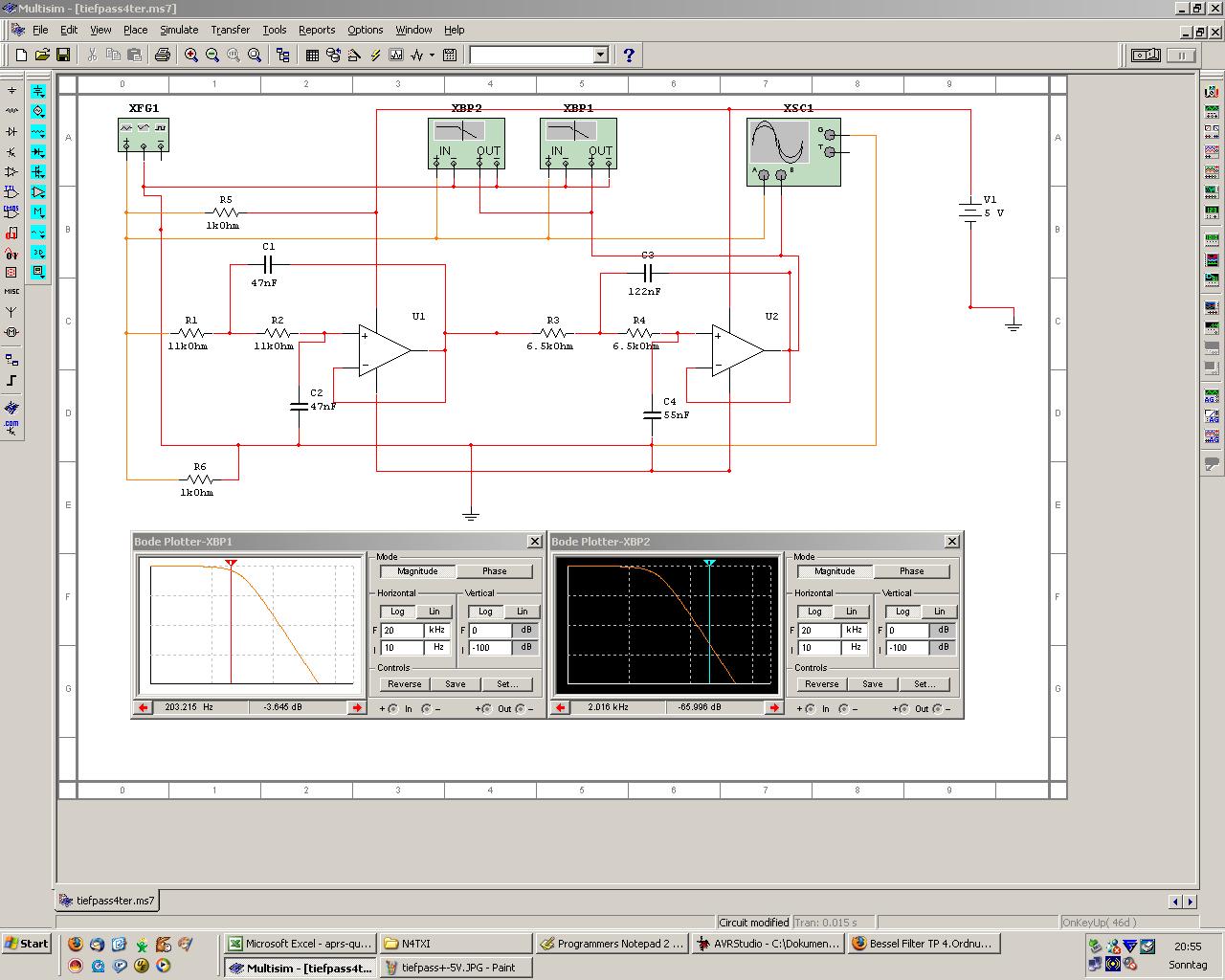Select Magnitude mode in Bode Plotter-XBP1
This screenshot has width=1225, height=980.
(417, 571)
